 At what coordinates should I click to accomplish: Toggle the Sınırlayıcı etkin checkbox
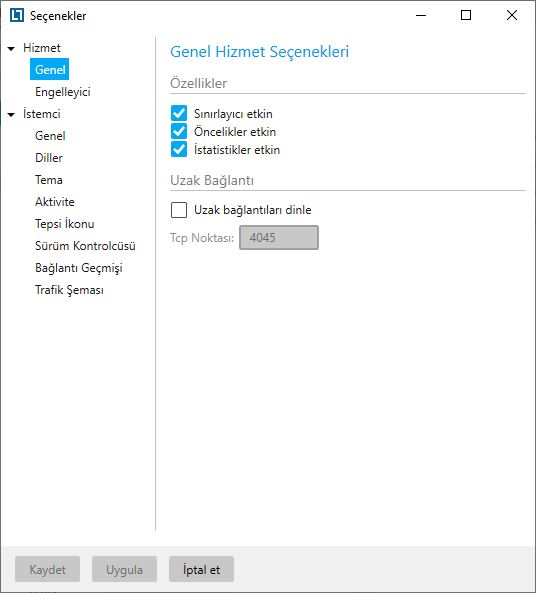179,113
